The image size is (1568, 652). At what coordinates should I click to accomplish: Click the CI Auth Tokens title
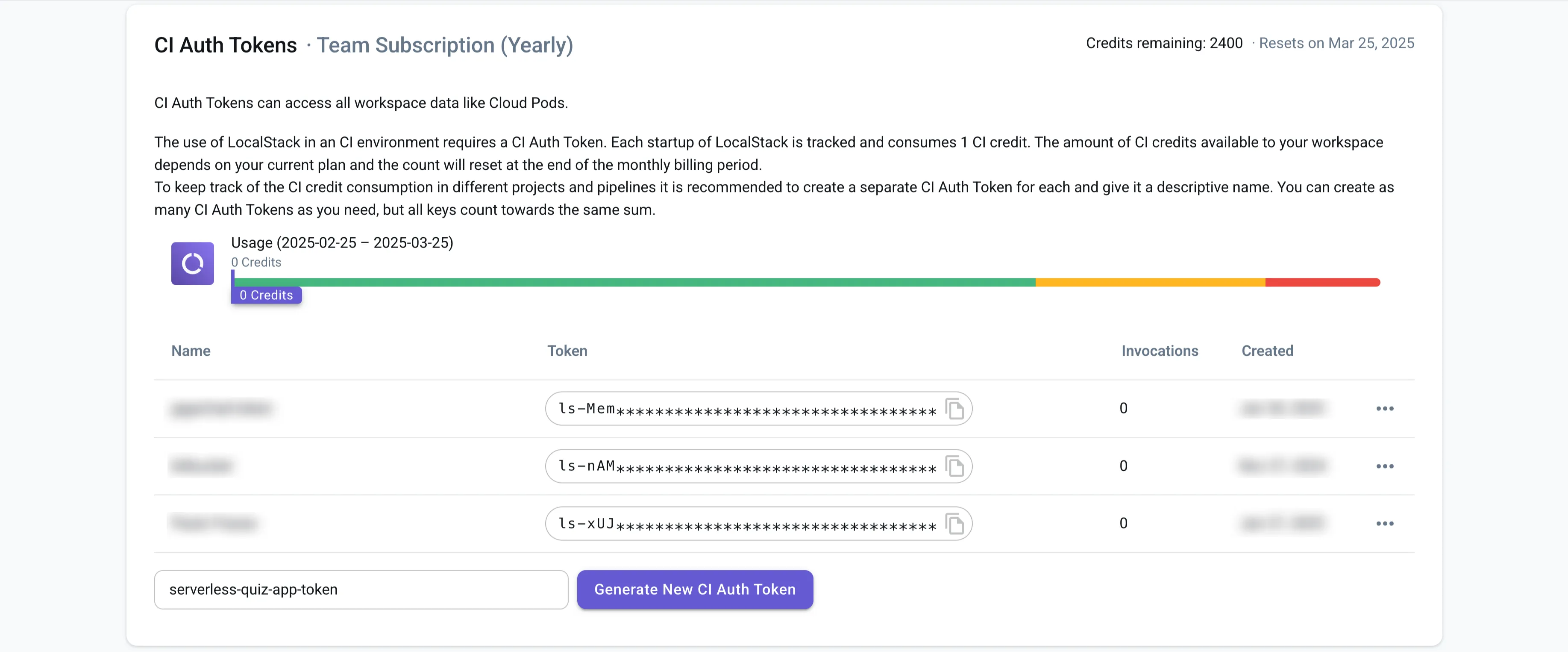click(x=225, y=45)
